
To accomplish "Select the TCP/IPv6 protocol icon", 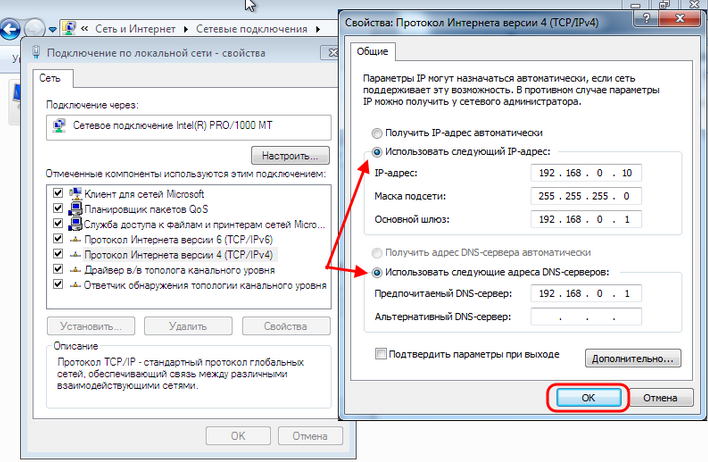I will [75, 240].
